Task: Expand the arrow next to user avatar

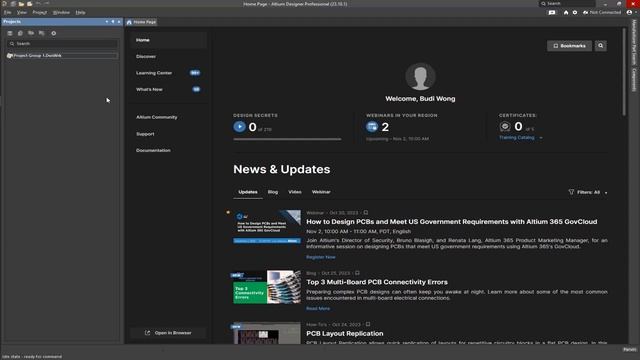Action: coord(635,13)
